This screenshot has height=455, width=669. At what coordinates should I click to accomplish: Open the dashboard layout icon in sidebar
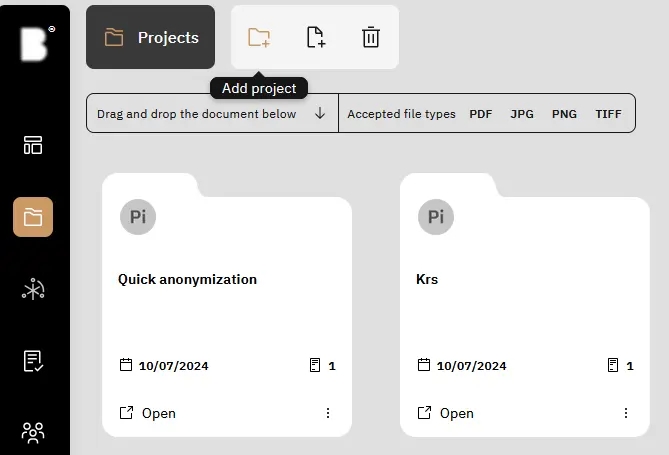point(33,145)
